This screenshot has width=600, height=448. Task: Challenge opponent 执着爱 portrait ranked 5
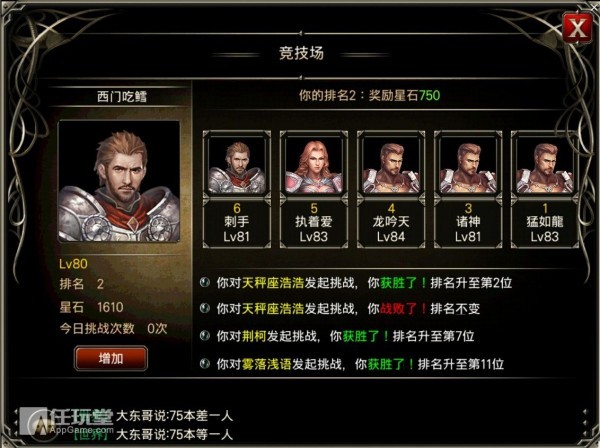(314, 165)
